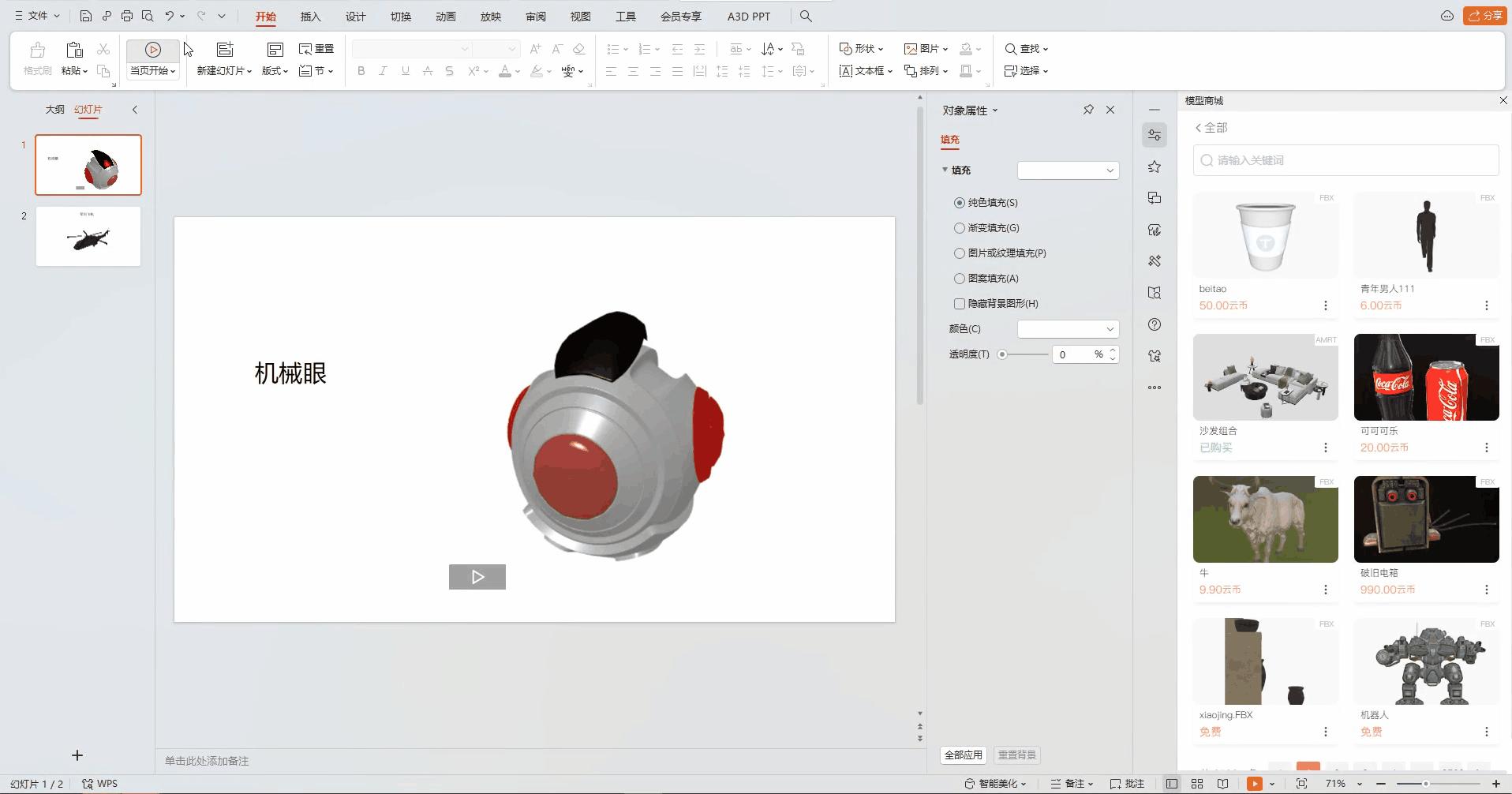Switch to the 插入 ribbon tab
Viewport: 1512px width, 794px height.
310,16
